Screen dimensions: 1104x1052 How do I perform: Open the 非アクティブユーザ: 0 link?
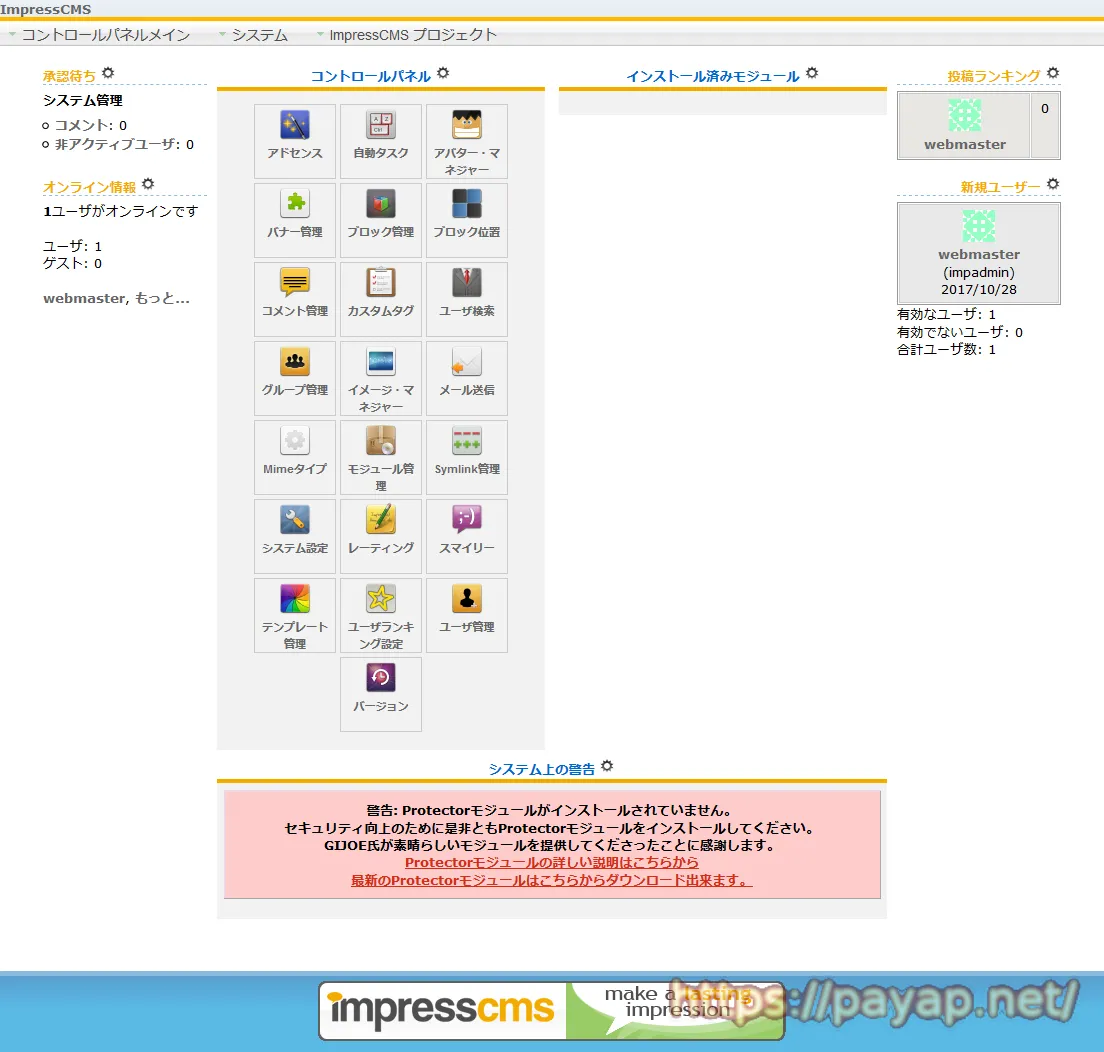pyautogui.click(x=124, y=144)
